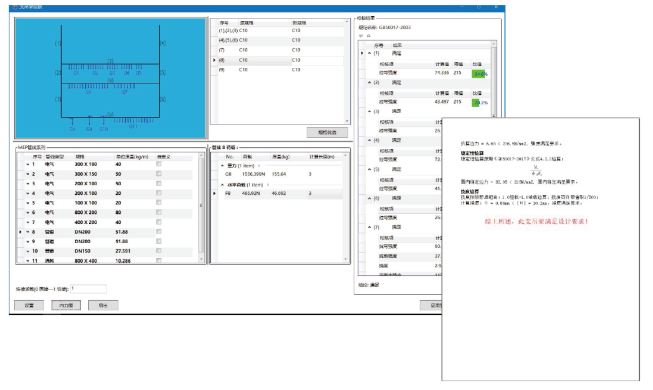Click the 800 X 400 spec cell in row 11

point(86,261)
